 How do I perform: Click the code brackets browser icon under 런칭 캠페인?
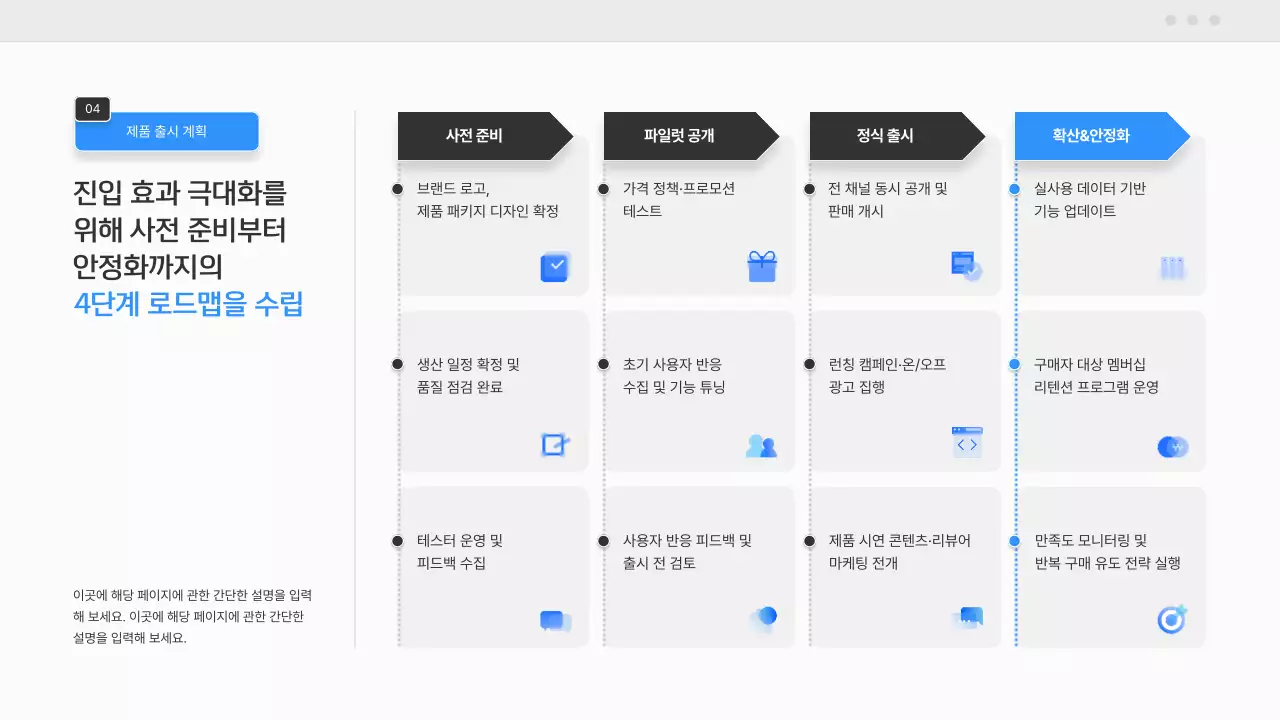coord(967,443)
